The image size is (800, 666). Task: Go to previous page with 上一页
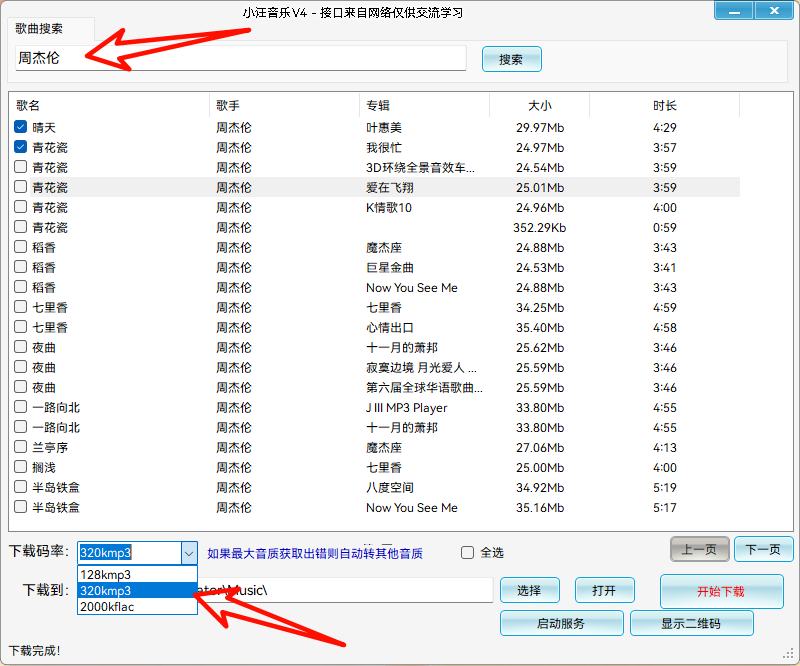(699, 550)
